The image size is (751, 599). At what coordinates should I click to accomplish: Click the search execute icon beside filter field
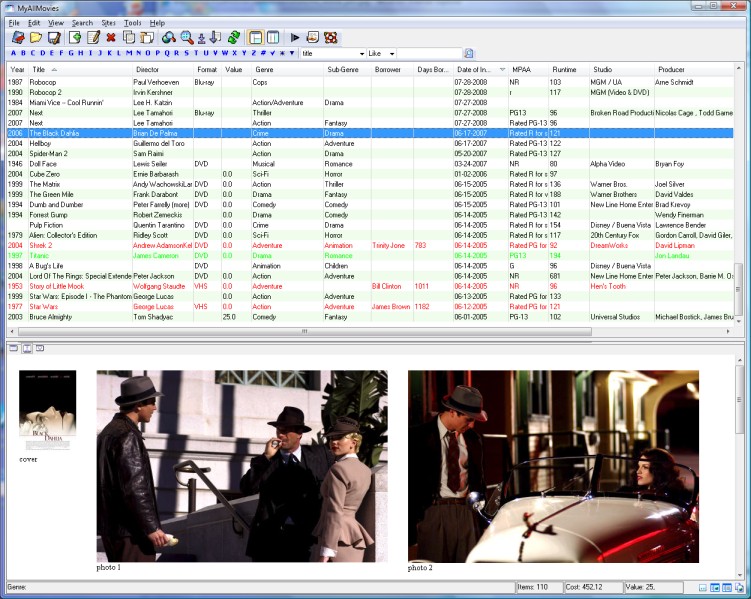(x=469, y=53)
